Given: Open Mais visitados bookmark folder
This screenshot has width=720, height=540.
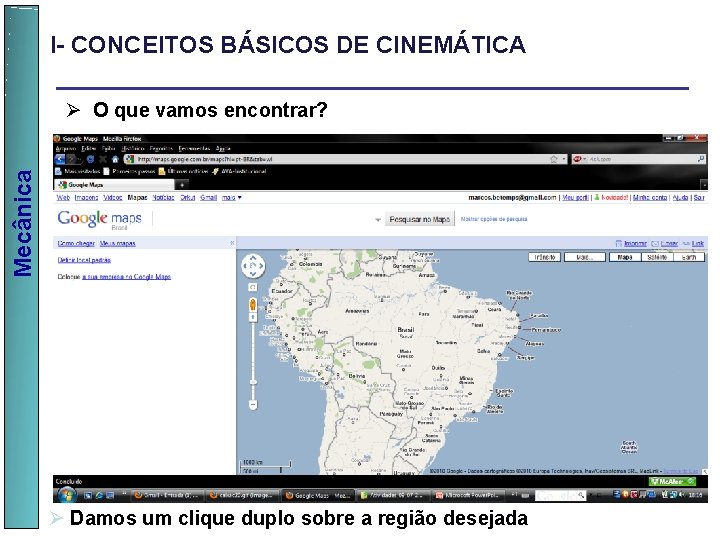Looking at the screenshot, I should [x=78, y=171].
